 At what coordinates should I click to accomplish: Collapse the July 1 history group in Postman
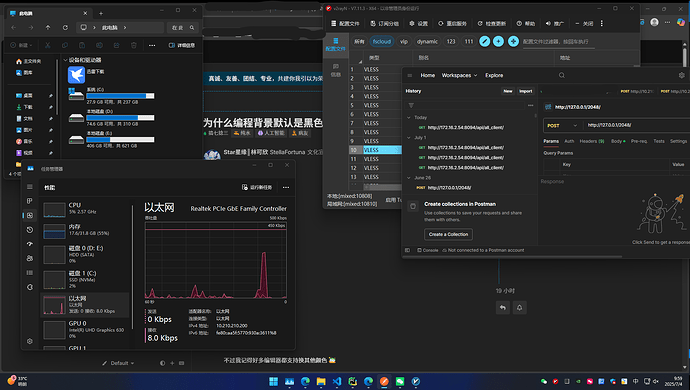(409, 138)
